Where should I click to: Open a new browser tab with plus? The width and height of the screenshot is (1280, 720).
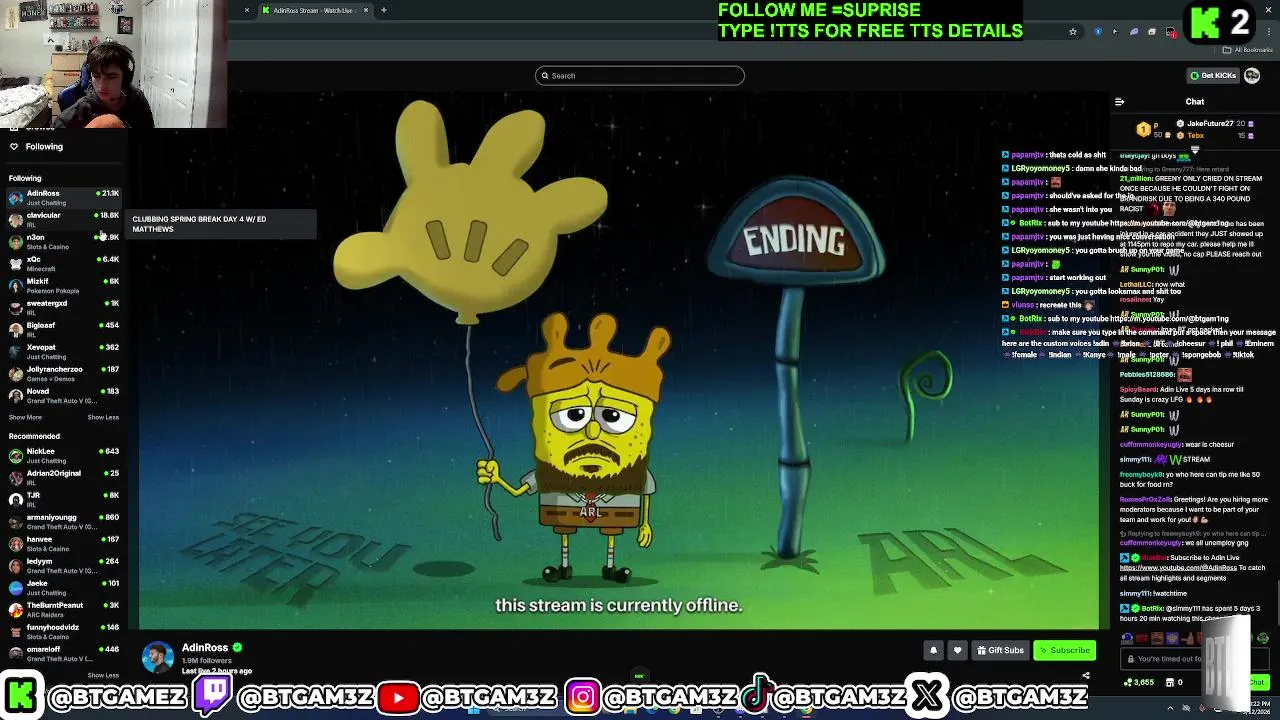383,10
